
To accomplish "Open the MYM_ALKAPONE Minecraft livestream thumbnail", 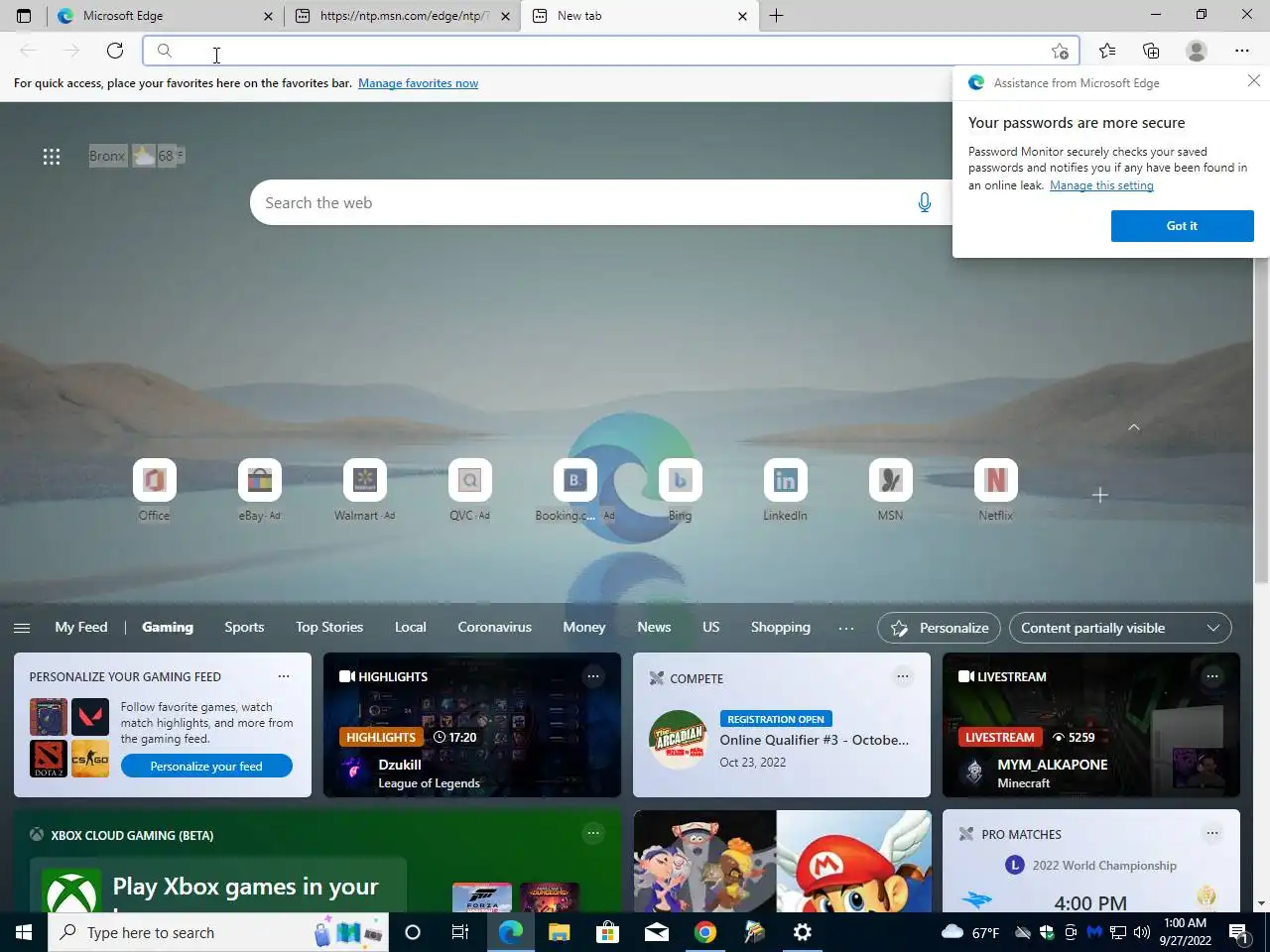I will (x=1091, y=724).
